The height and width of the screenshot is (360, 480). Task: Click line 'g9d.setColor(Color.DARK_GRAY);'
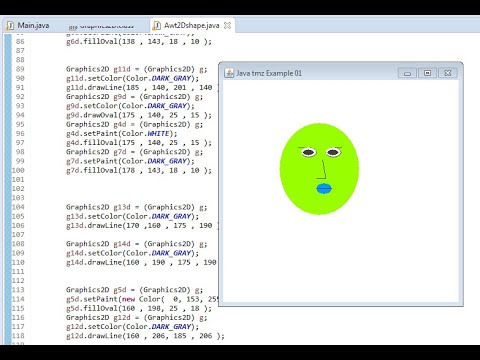pos(130,106)
